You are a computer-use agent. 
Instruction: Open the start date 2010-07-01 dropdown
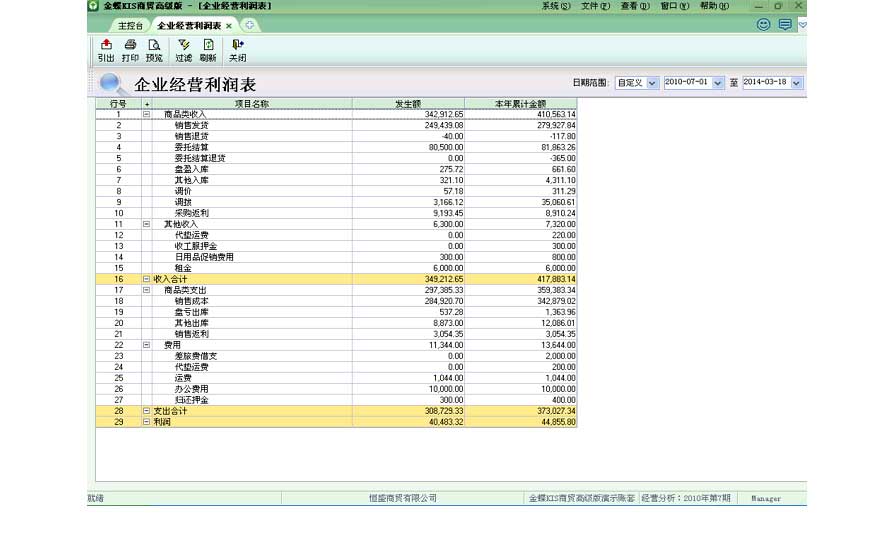tap(718, 83)
